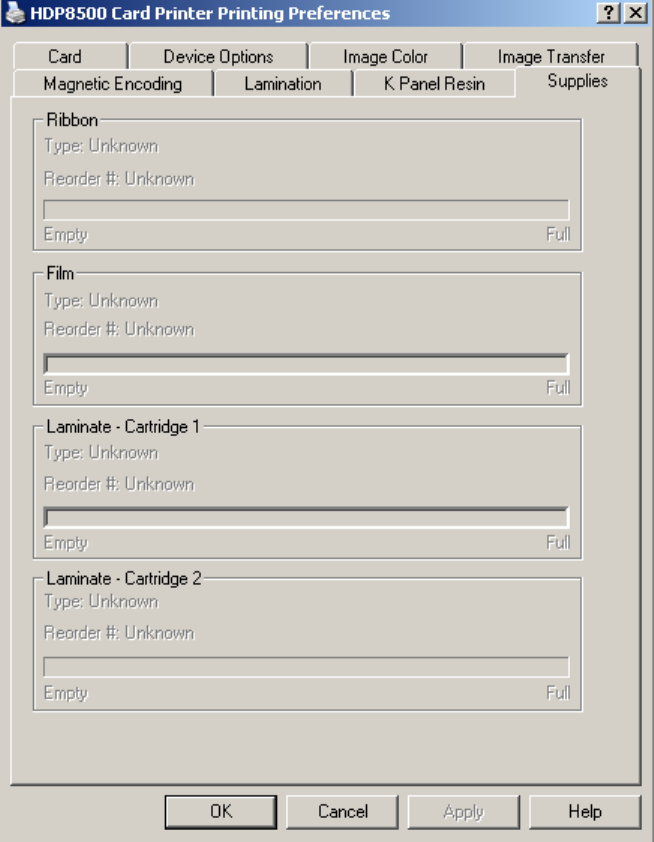Click the Film level progress bar
The image size is (654, 842).
(306, 364)
